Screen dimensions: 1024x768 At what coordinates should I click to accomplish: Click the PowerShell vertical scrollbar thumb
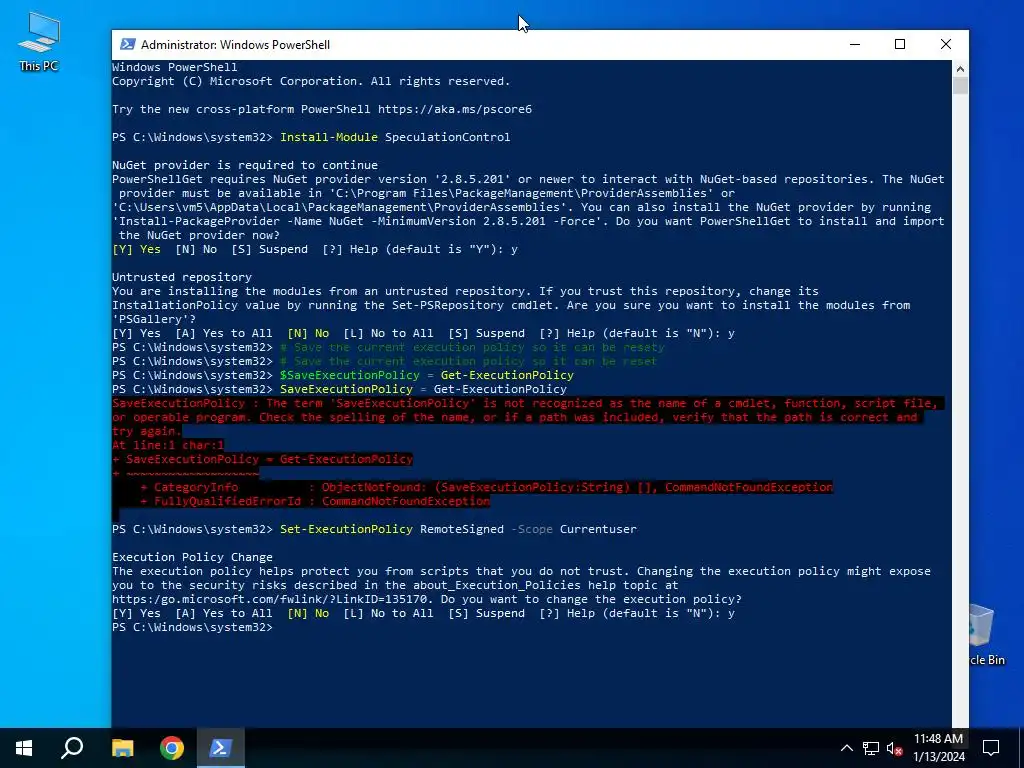[960, 86]
